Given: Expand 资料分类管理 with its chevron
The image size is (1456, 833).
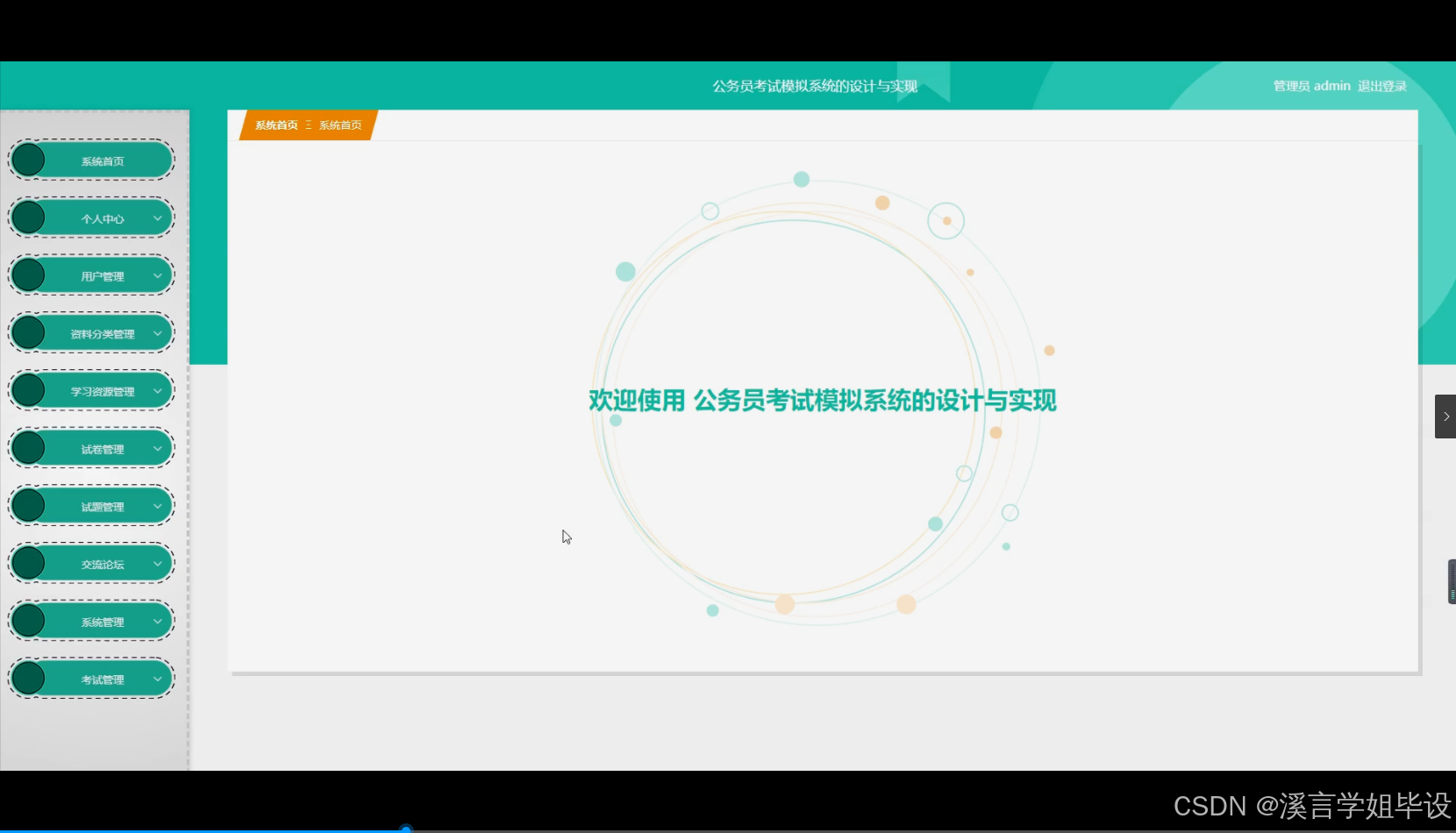Looking at the screenshot, I should pyautogui.click(x=158, y=333).
